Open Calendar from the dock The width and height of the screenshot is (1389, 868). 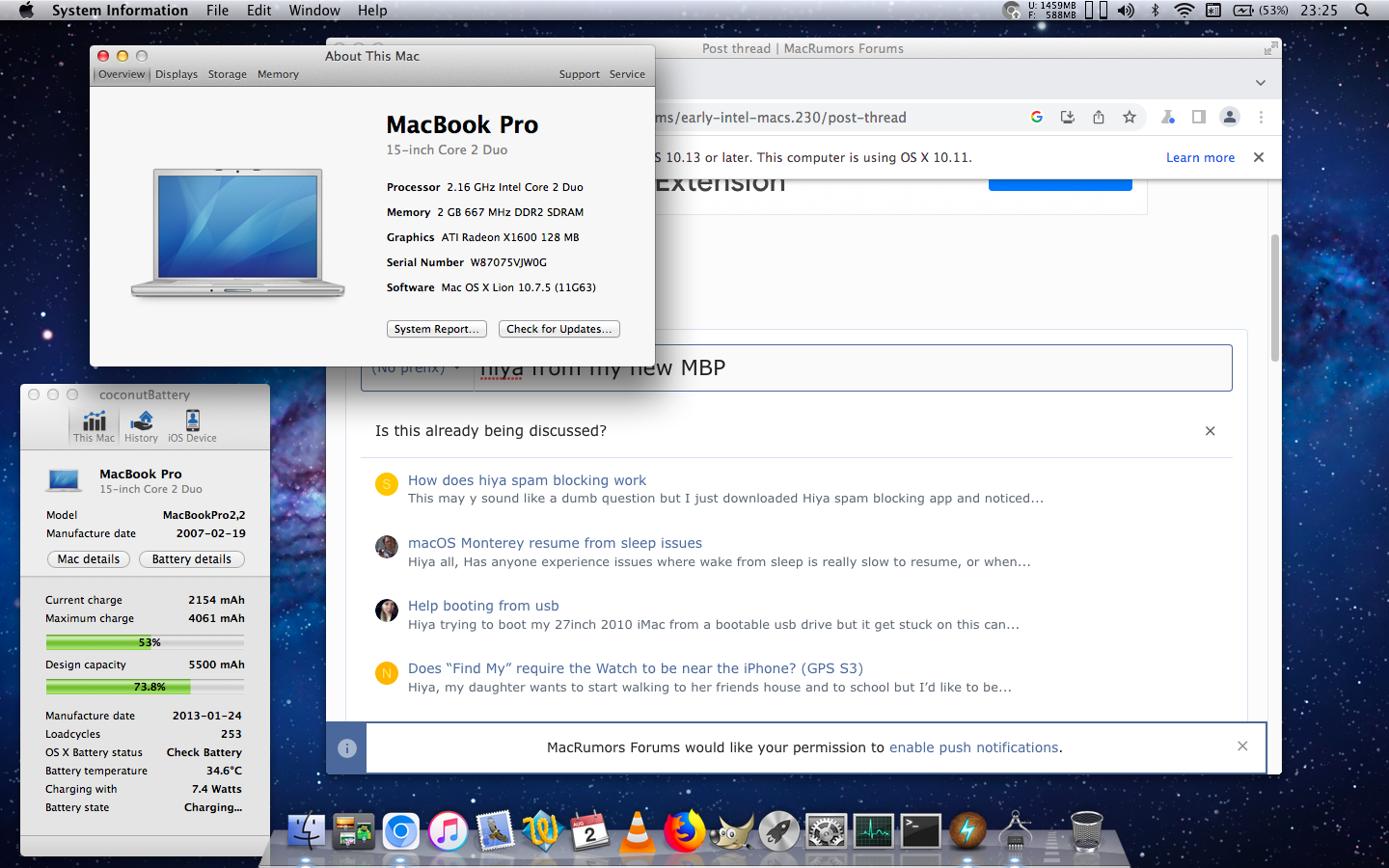pyautogui.click(x=589, y=830)
